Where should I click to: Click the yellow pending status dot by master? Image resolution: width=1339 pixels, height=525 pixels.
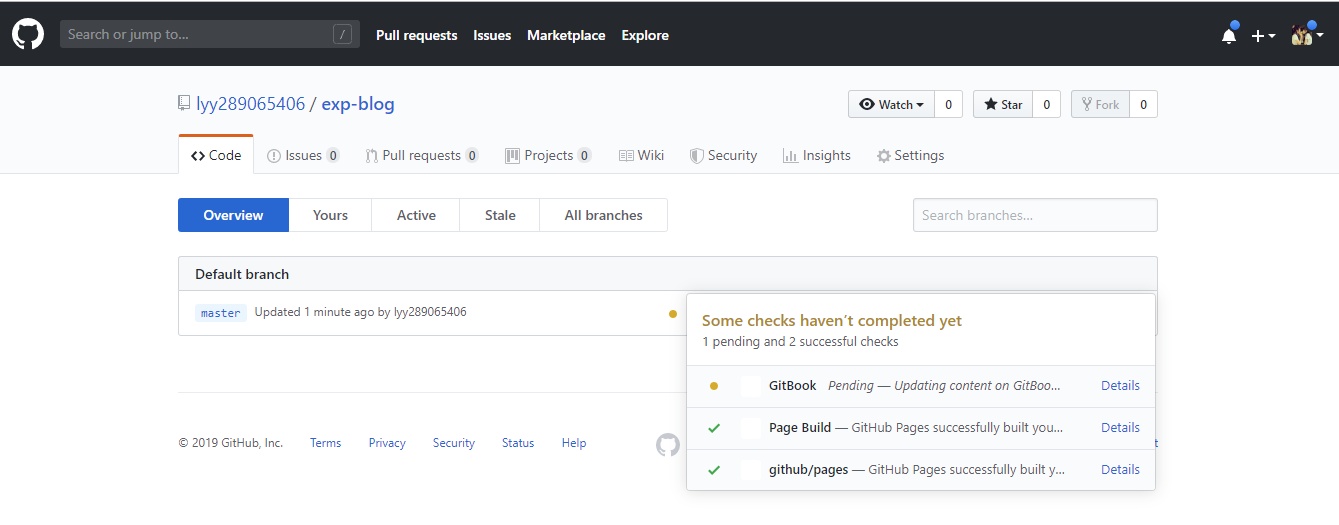(672, 313)
